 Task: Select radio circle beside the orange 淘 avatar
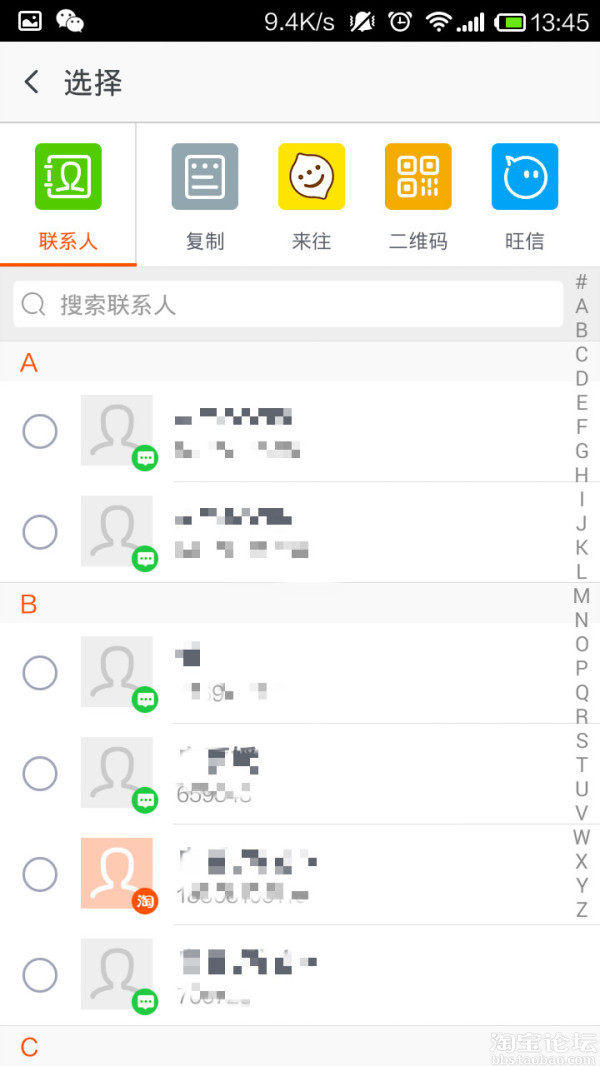[x=40, y=874]
